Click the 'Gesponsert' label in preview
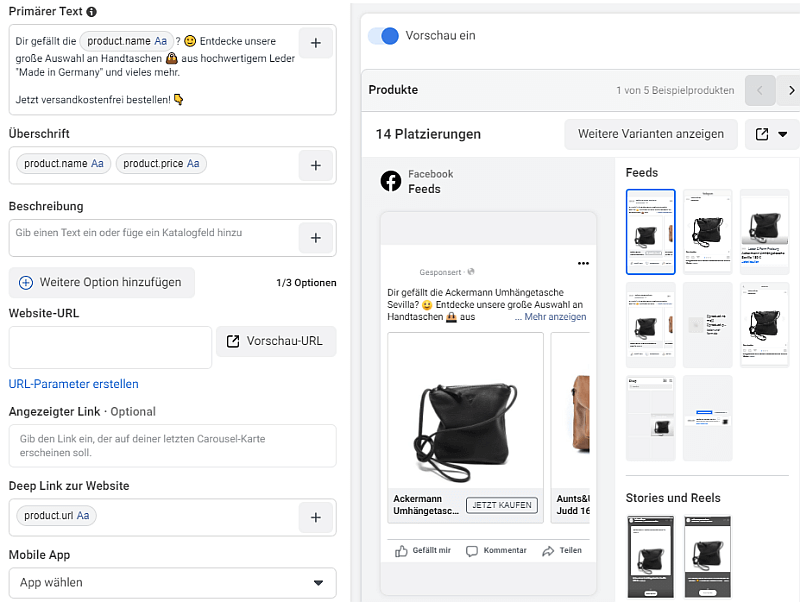The image size is (800, 602). 440,272
